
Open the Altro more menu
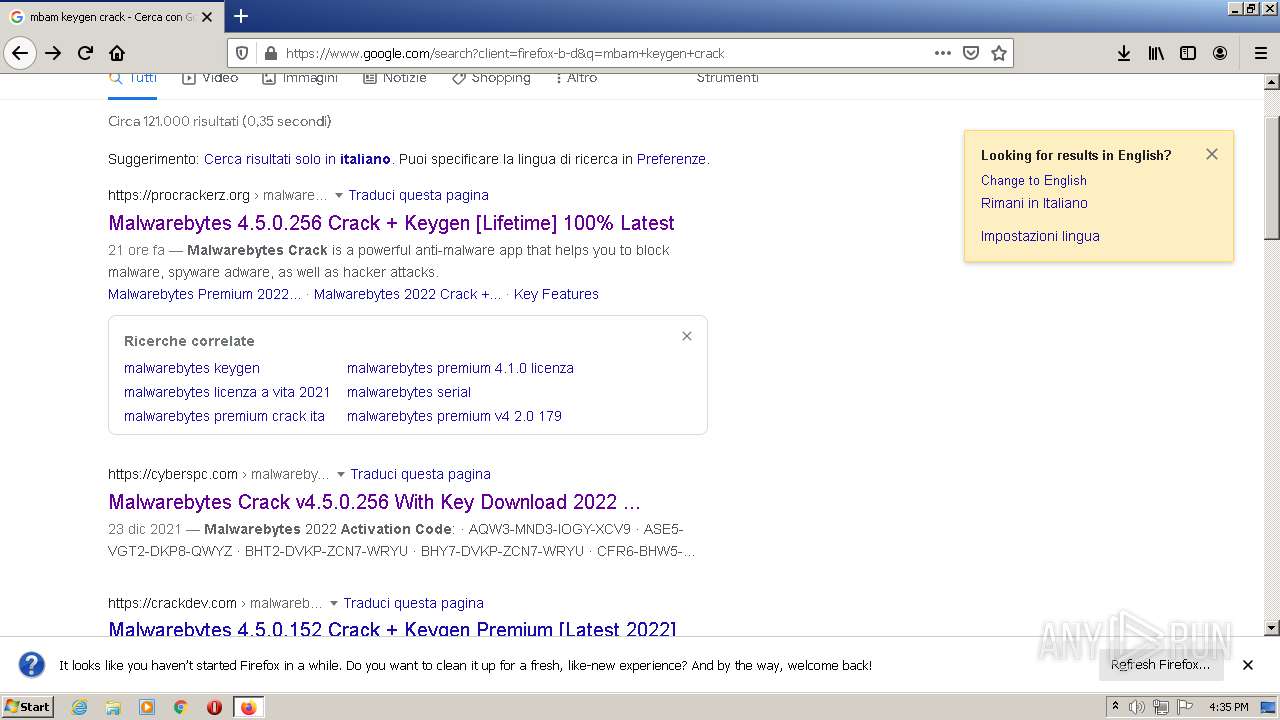pyautogui.click(x=576, y=78)
